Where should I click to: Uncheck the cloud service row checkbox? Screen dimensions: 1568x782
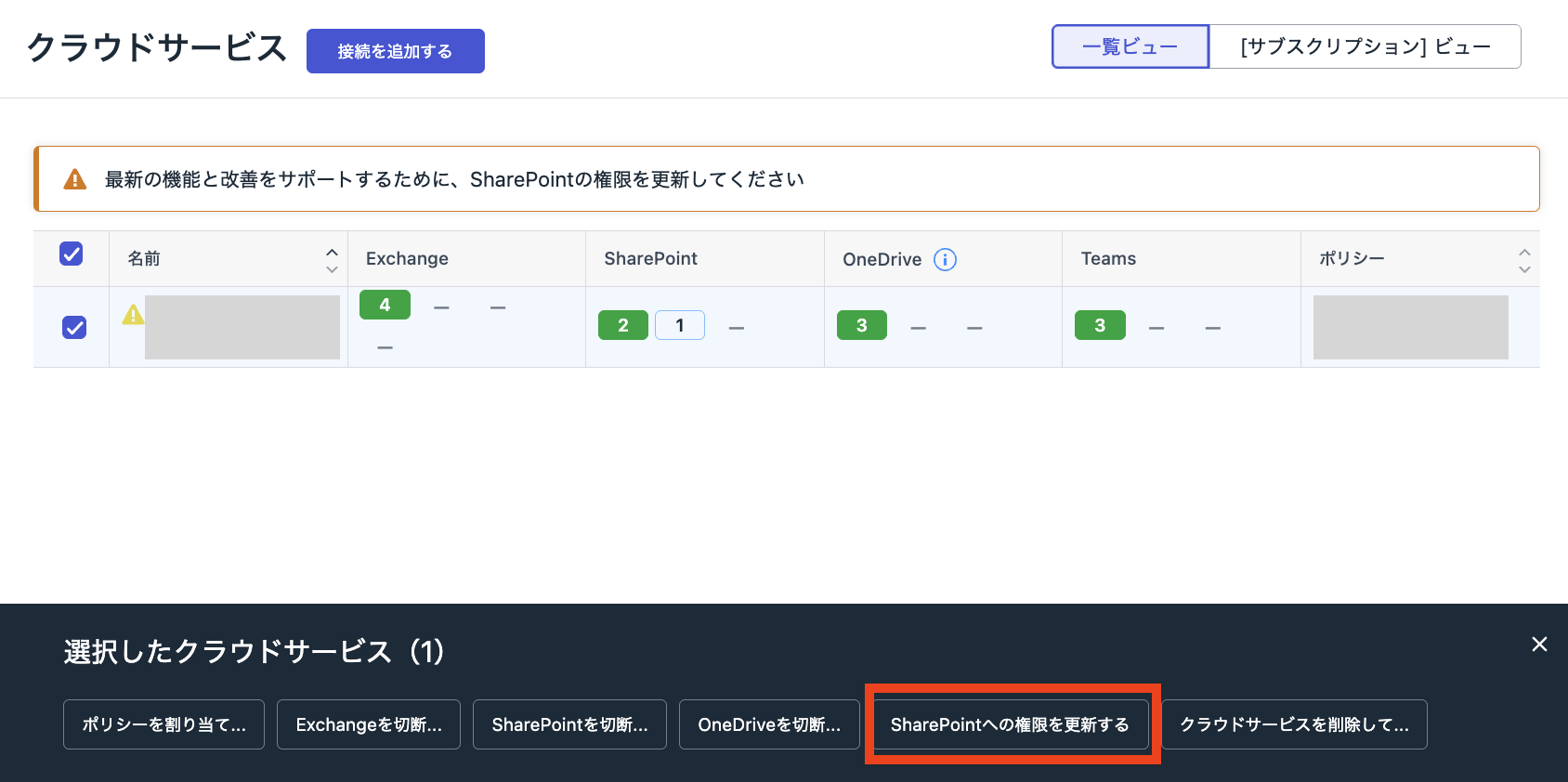(74, 327)
